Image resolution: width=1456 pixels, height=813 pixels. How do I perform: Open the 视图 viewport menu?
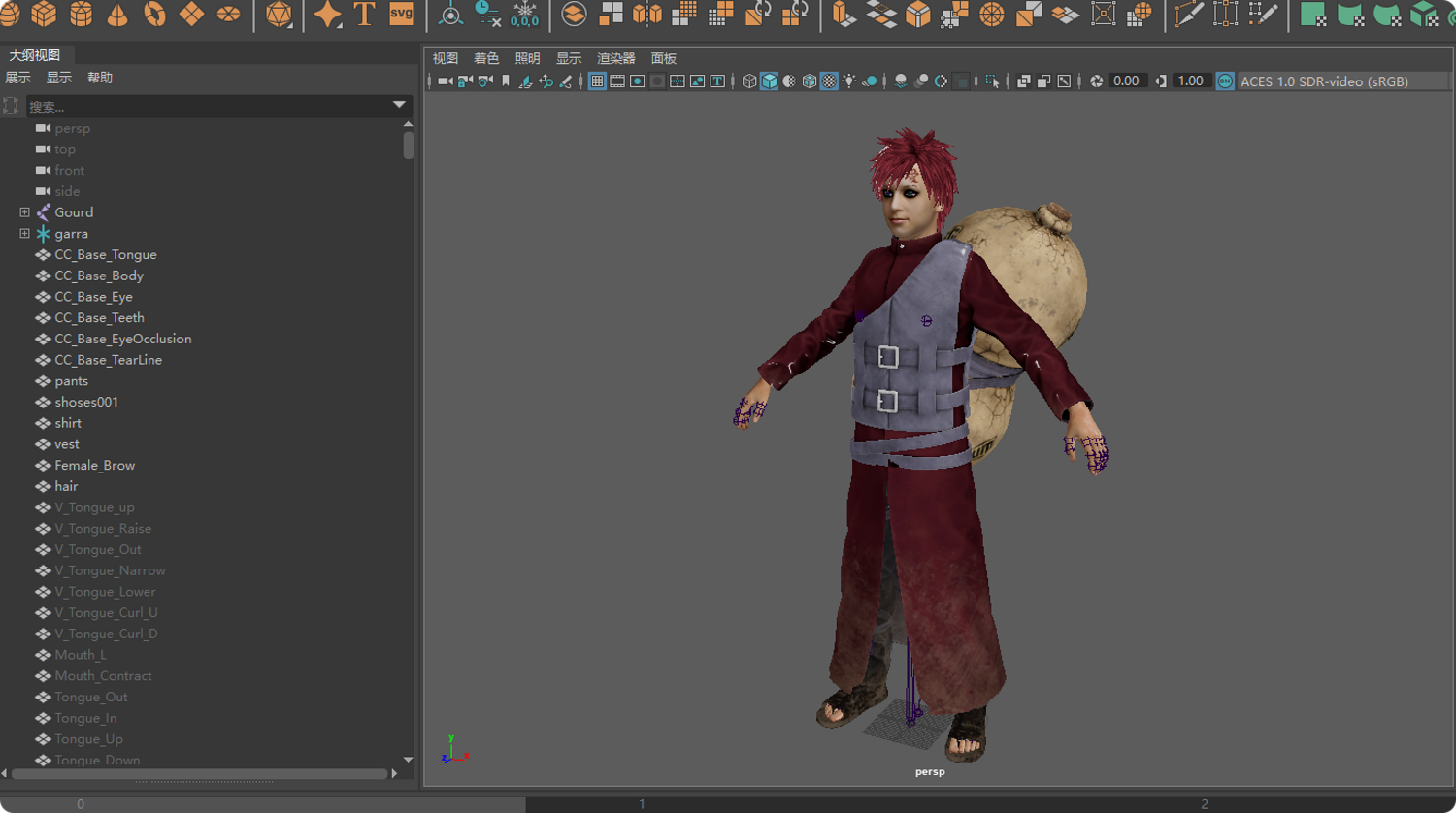pos(445,58)
